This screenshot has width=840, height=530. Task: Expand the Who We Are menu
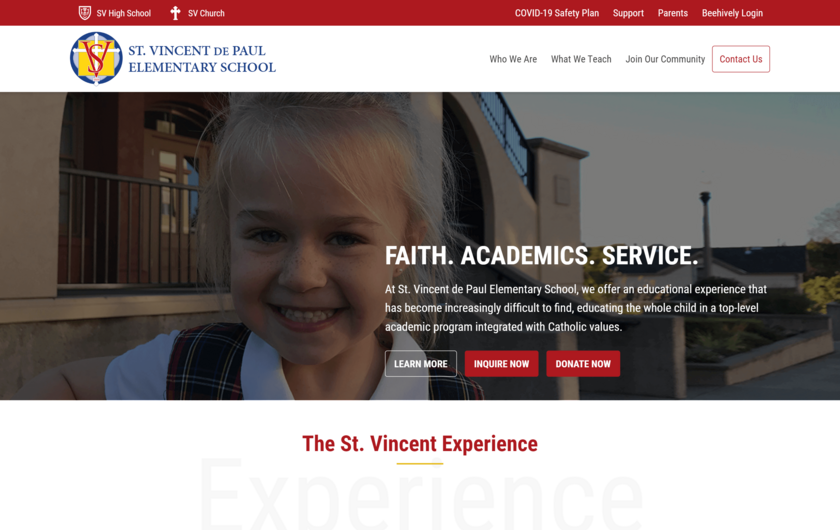coord(513,59)
